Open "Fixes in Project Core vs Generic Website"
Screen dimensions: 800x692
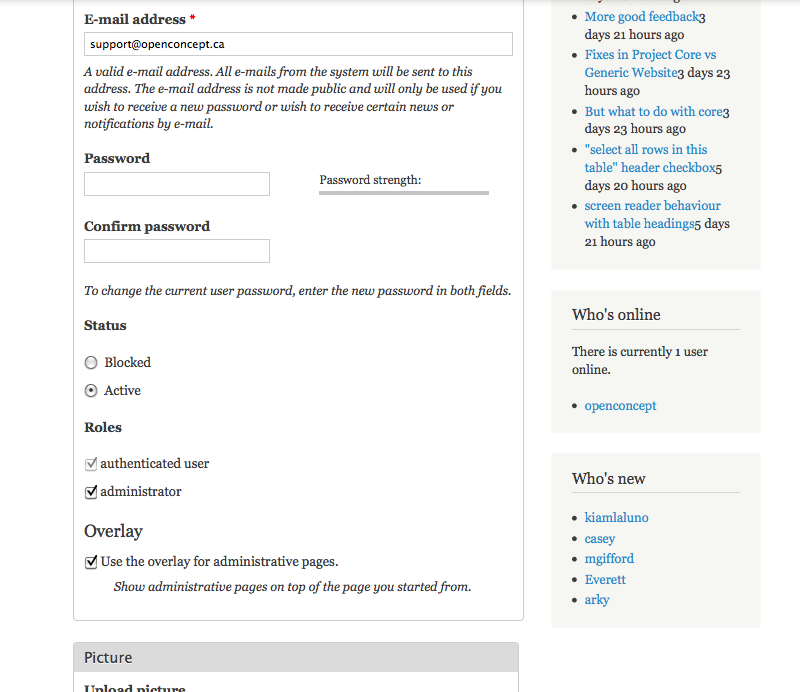[x=650, y=55]
